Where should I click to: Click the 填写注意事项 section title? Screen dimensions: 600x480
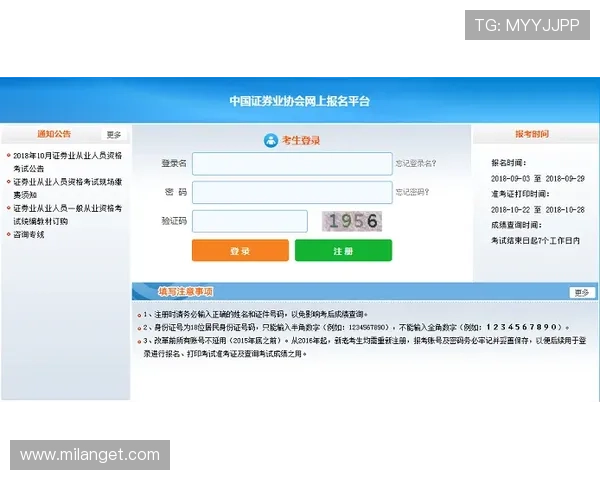[186, 292]
